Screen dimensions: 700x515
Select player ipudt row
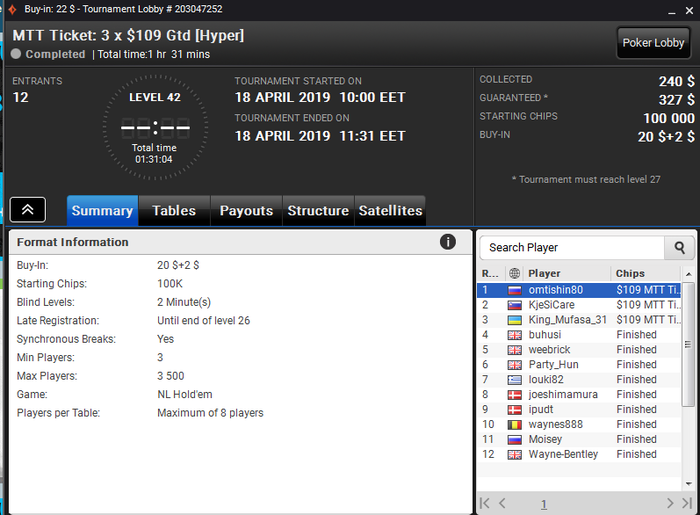(579, 409)
